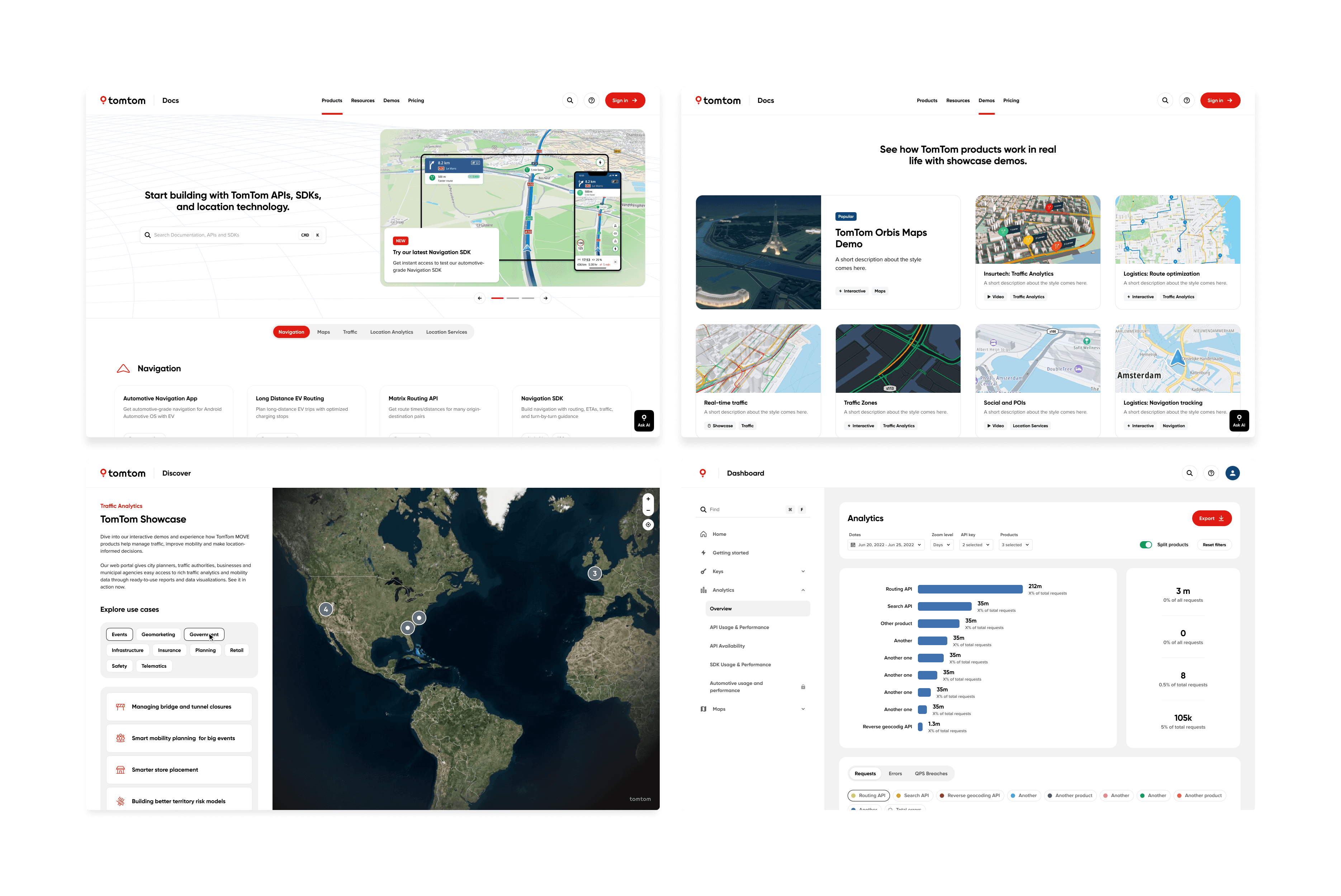Click the search icon in the Dashboard header
This screenshot has height=896, width=1341.
click(x=1189, y=473)
